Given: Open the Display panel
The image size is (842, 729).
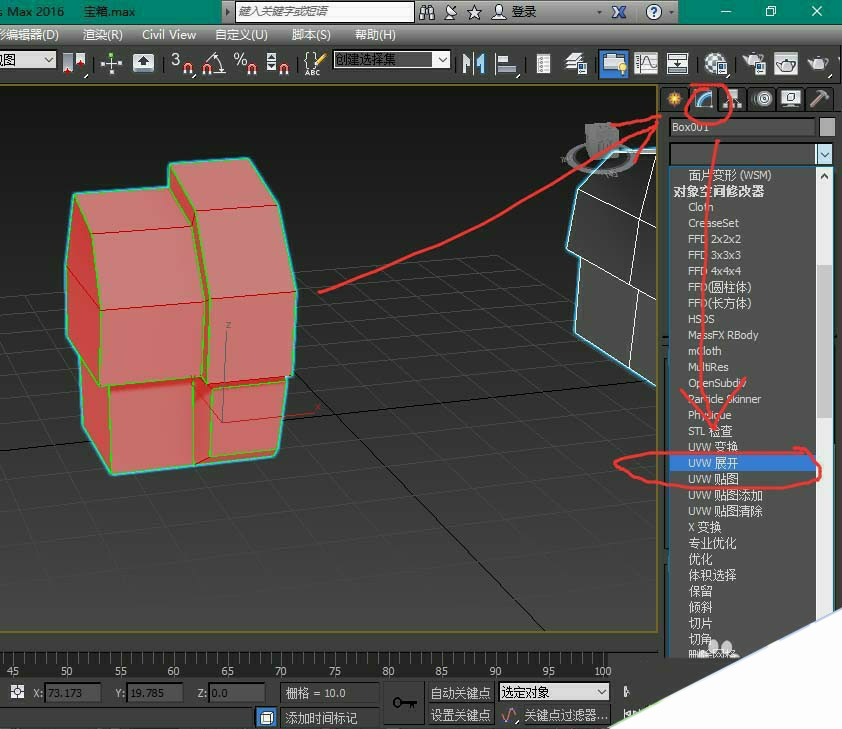Looking at the screenshot, I should tap(789, 99).
